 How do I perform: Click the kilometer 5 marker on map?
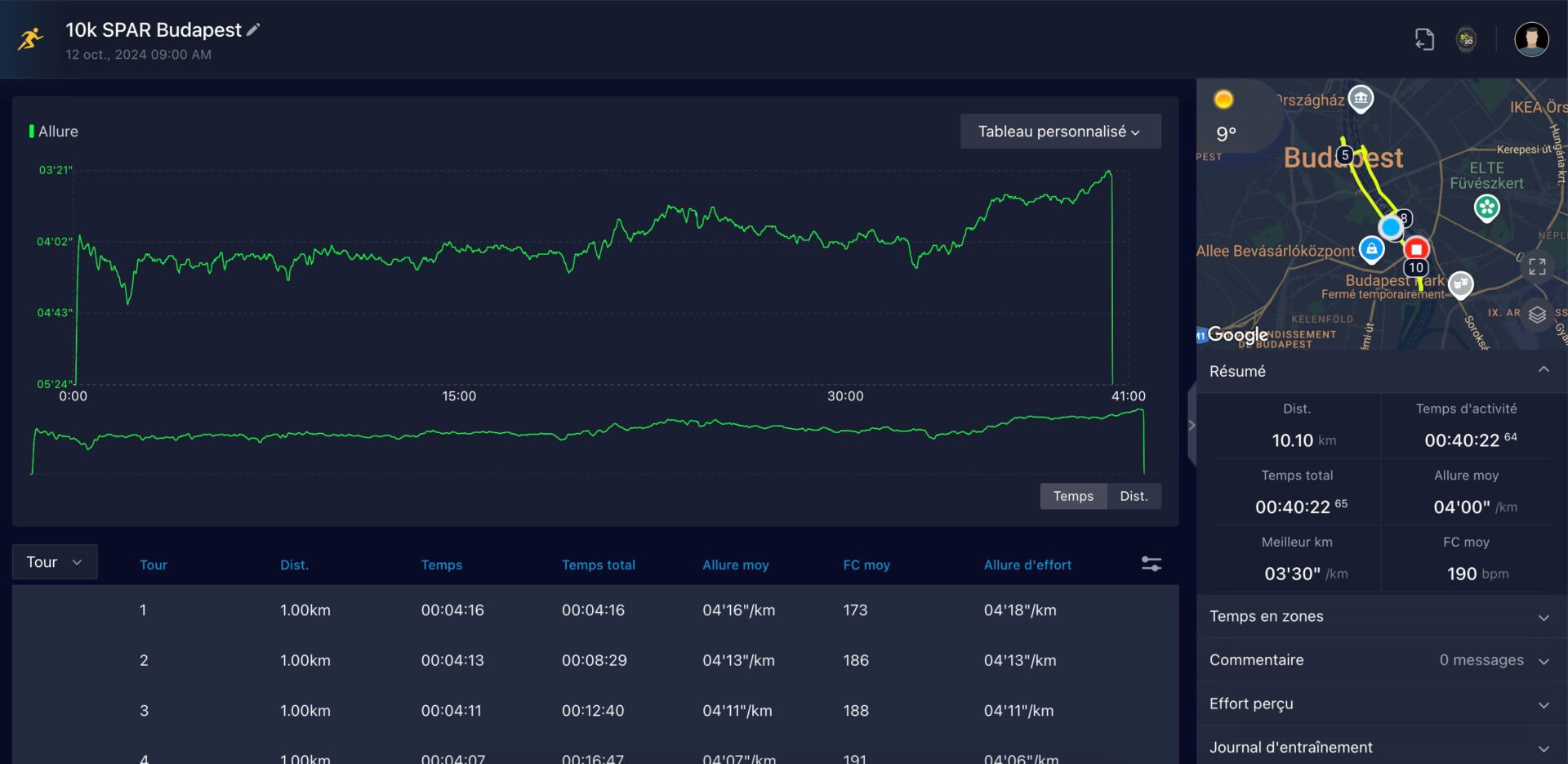[1345, 155]
